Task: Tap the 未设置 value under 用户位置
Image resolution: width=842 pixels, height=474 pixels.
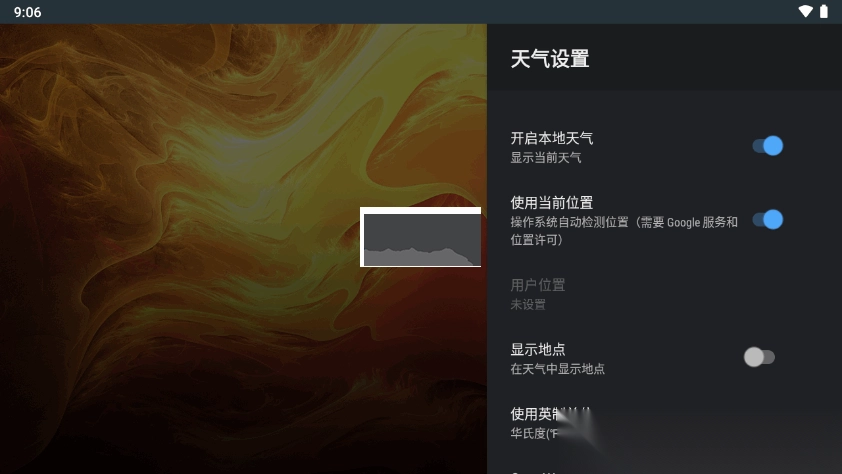Action: click(528, 304)
